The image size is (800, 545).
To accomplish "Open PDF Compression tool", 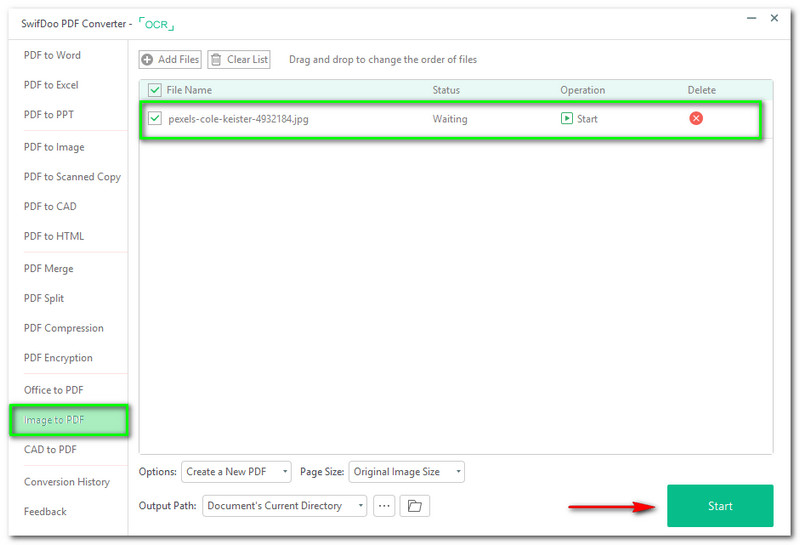I will [64, 328].
